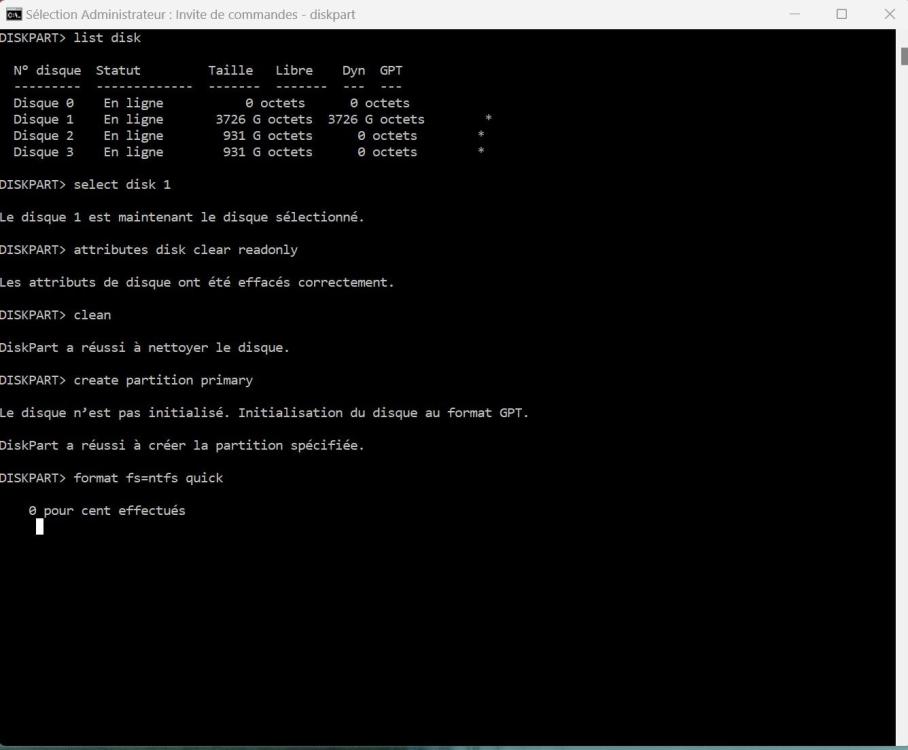This screenshot has width=908, height=750.
Task: Click Disque 3 size '931 G octets'
Action: [x=268, y=152]
